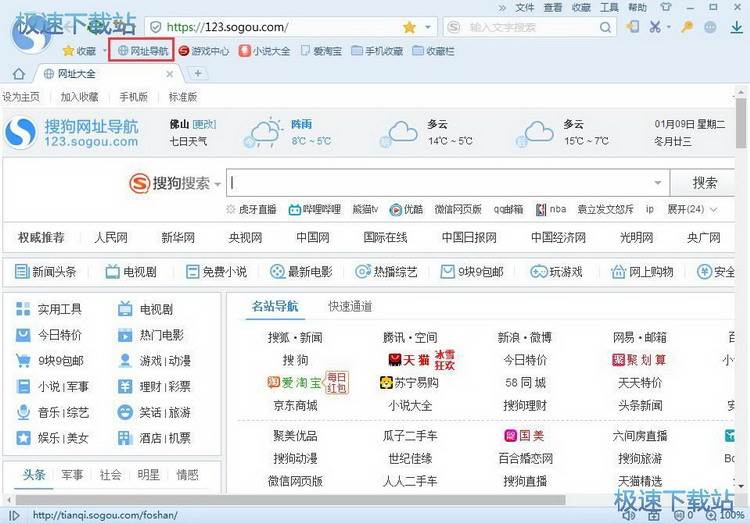Open 优酷 hot link
This screenshot has height=524, width=750.
(x=406, y=209)
